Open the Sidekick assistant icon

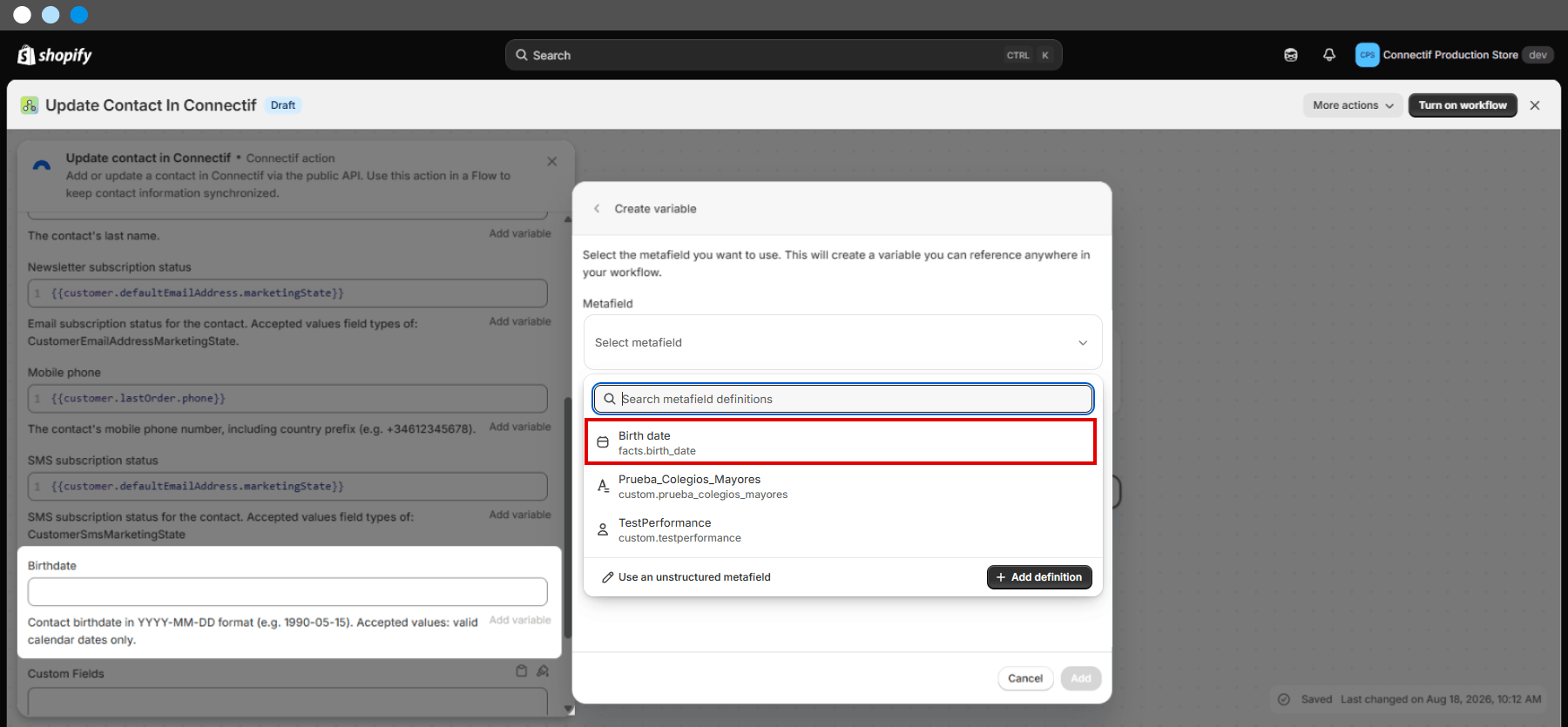(1291, 55)
